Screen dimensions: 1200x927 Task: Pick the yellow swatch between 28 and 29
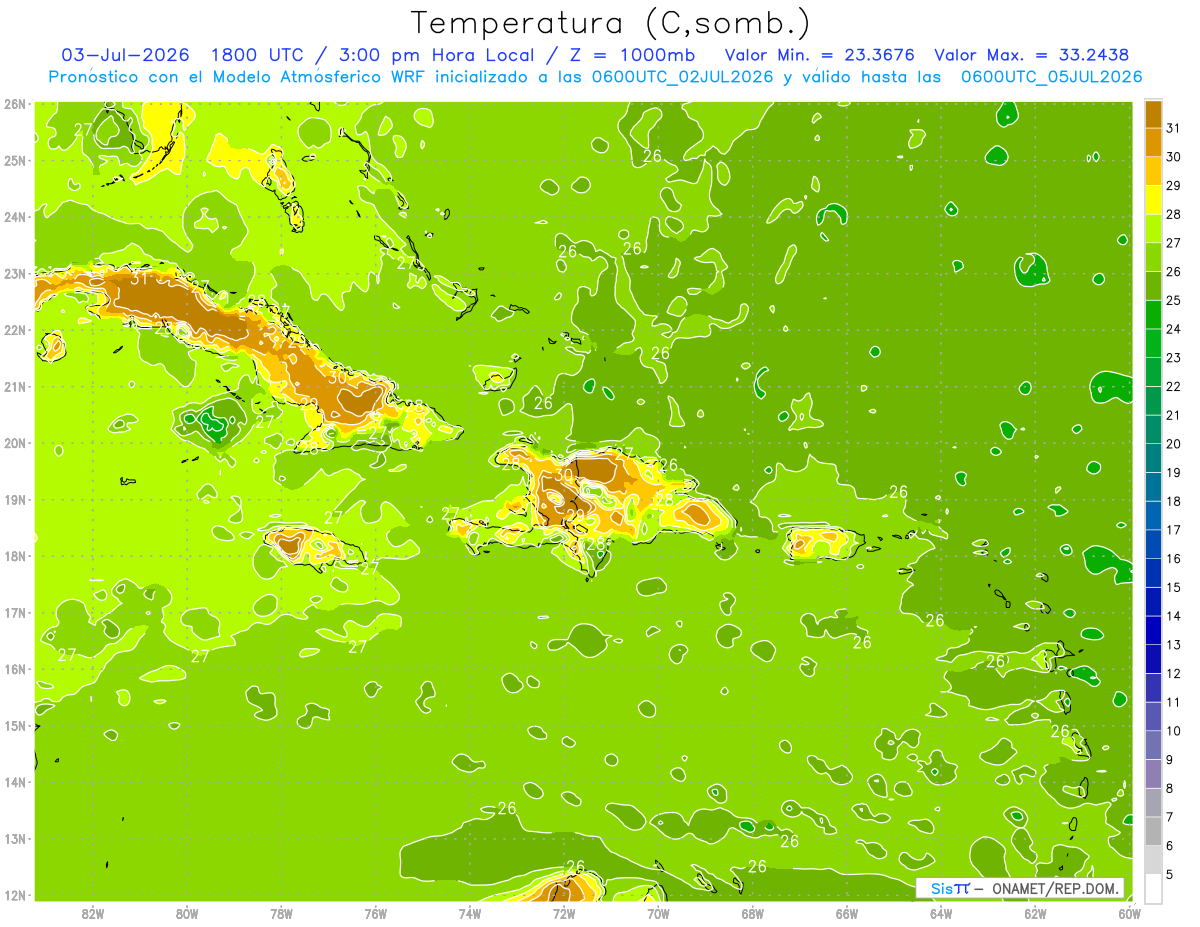pos(1153,199)
